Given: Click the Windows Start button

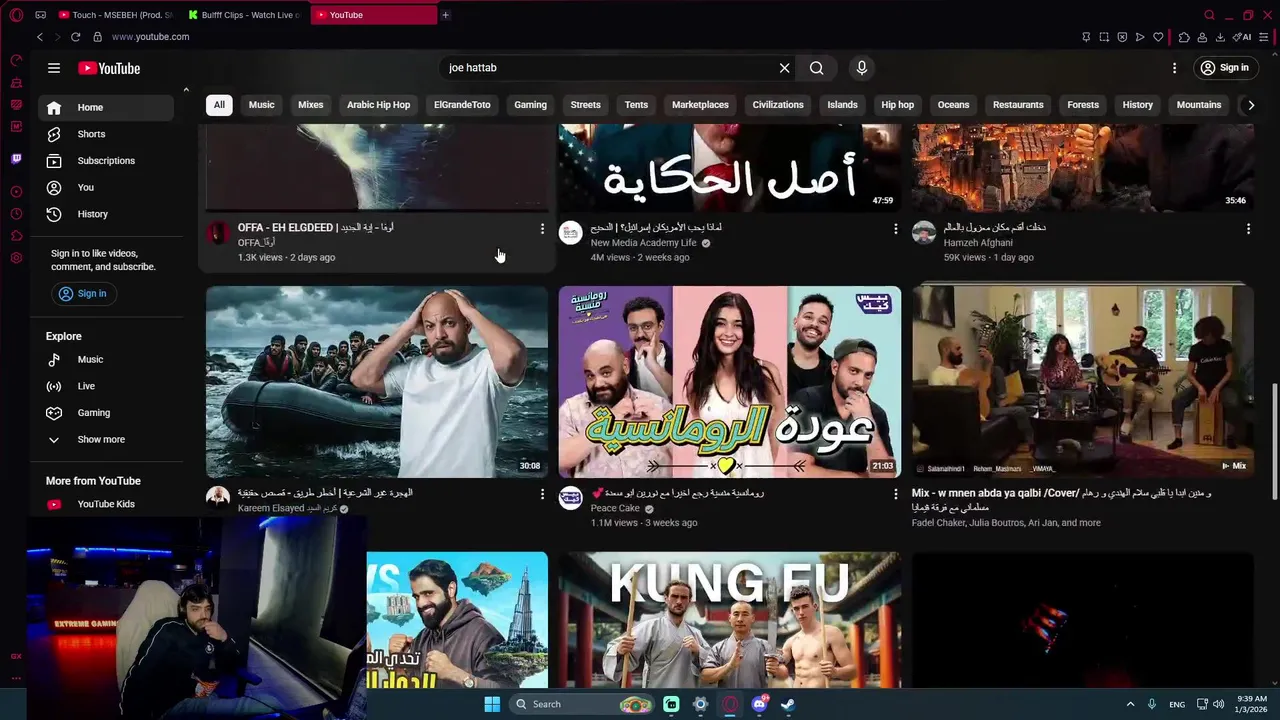Looking at the screenshot, I should pyautogui.click(x=492, y=704).
